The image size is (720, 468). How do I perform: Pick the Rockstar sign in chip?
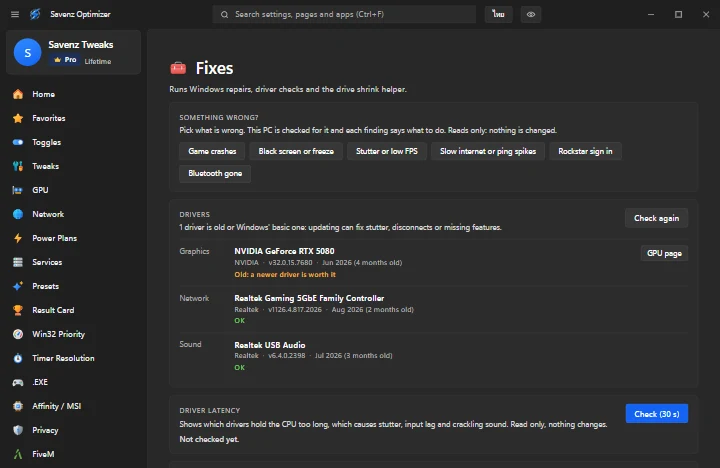(x=585, y=151)
